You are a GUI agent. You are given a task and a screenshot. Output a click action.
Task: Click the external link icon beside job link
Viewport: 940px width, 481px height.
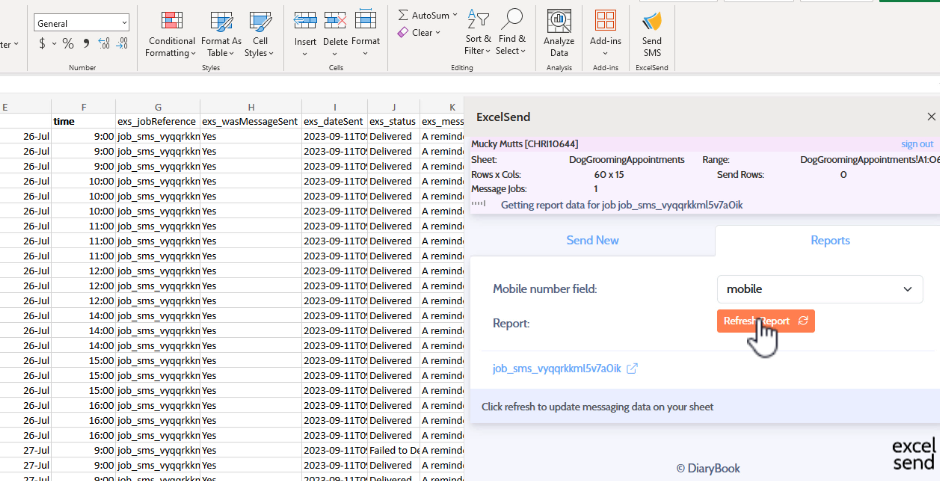(x=632, y=368)
